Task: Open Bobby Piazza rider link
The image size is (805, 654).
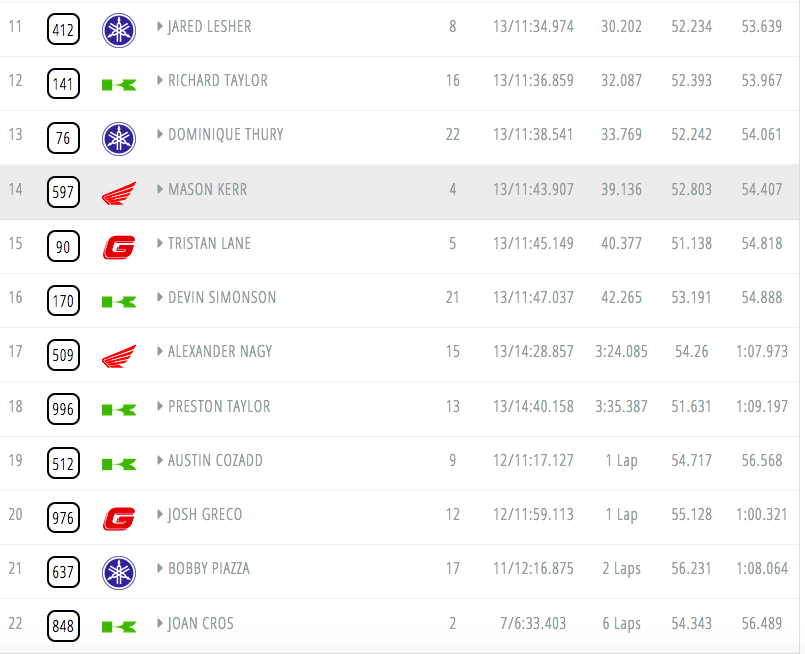Action: click(209, 569)
